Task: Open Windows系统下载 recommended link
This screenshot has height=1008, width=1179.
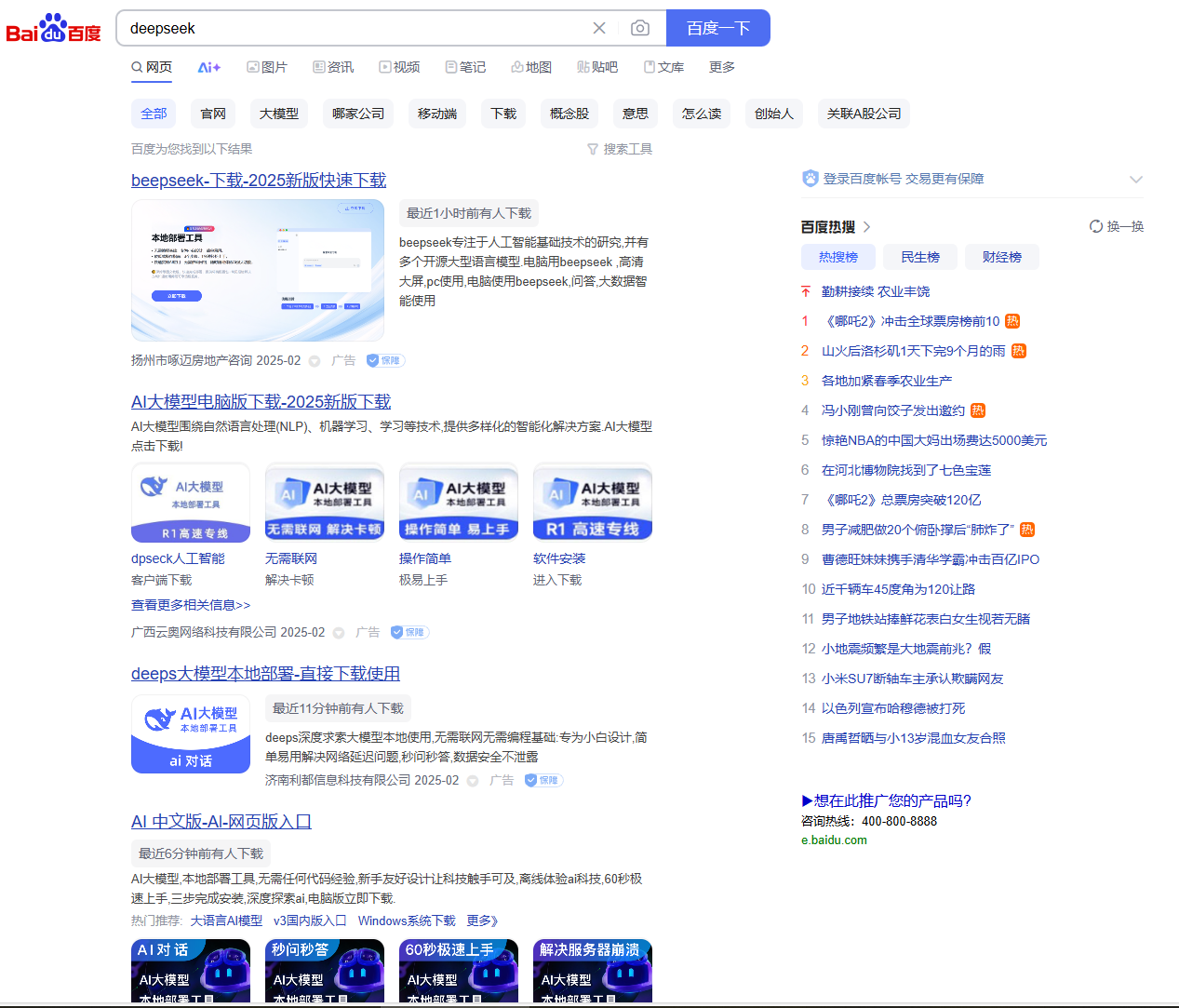Action: click(407, 921)
